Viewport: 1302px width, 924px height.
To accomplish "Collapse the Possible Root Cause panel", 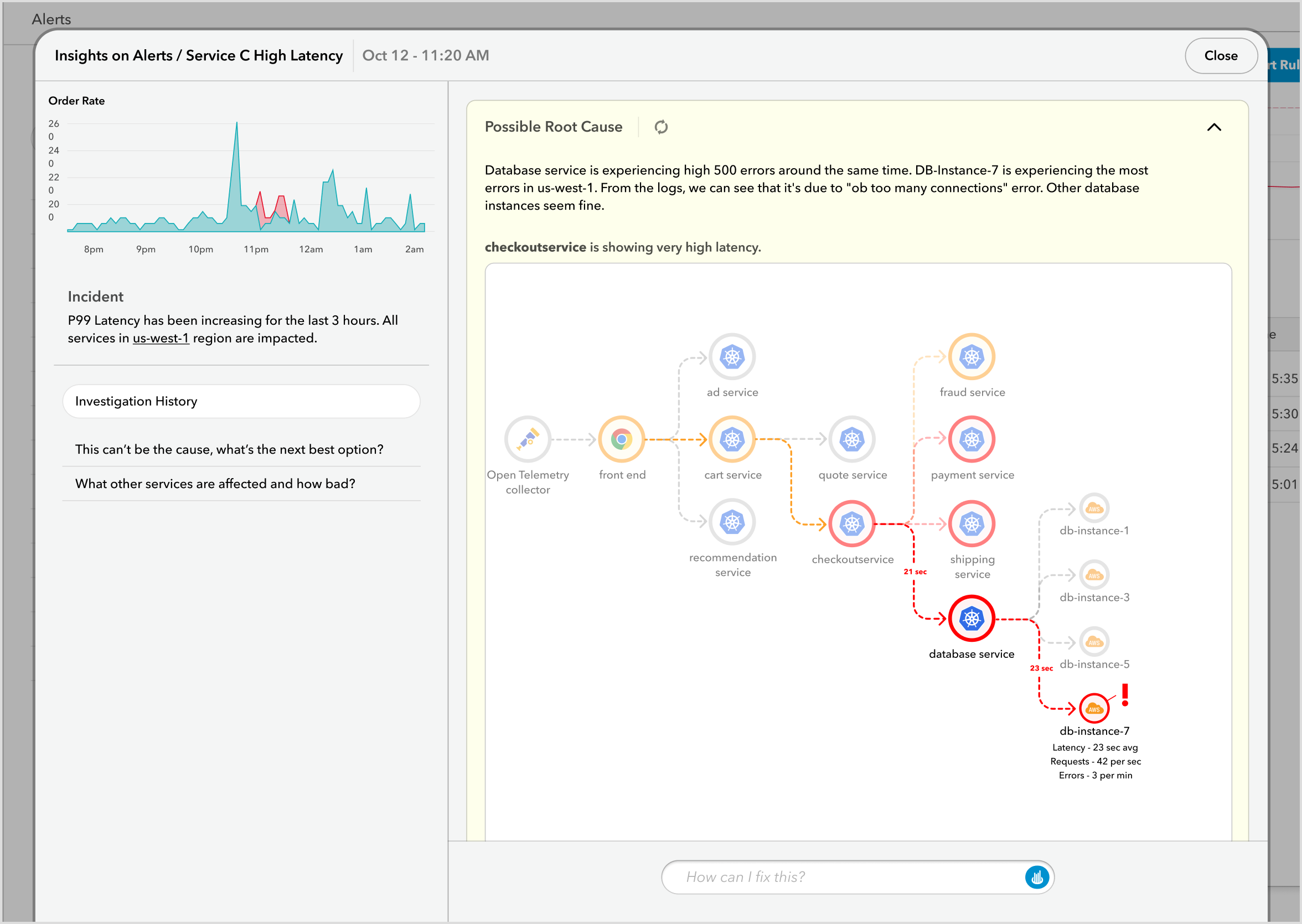I will click(1213, 127).
